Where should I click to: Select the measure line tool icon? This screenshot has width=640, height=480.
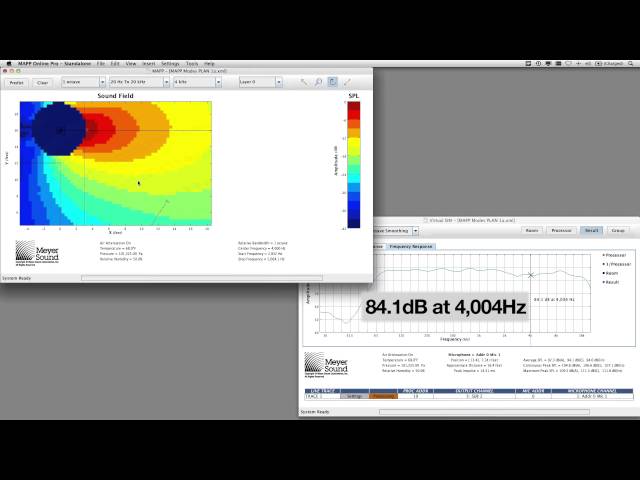click(x=304, y=82)
